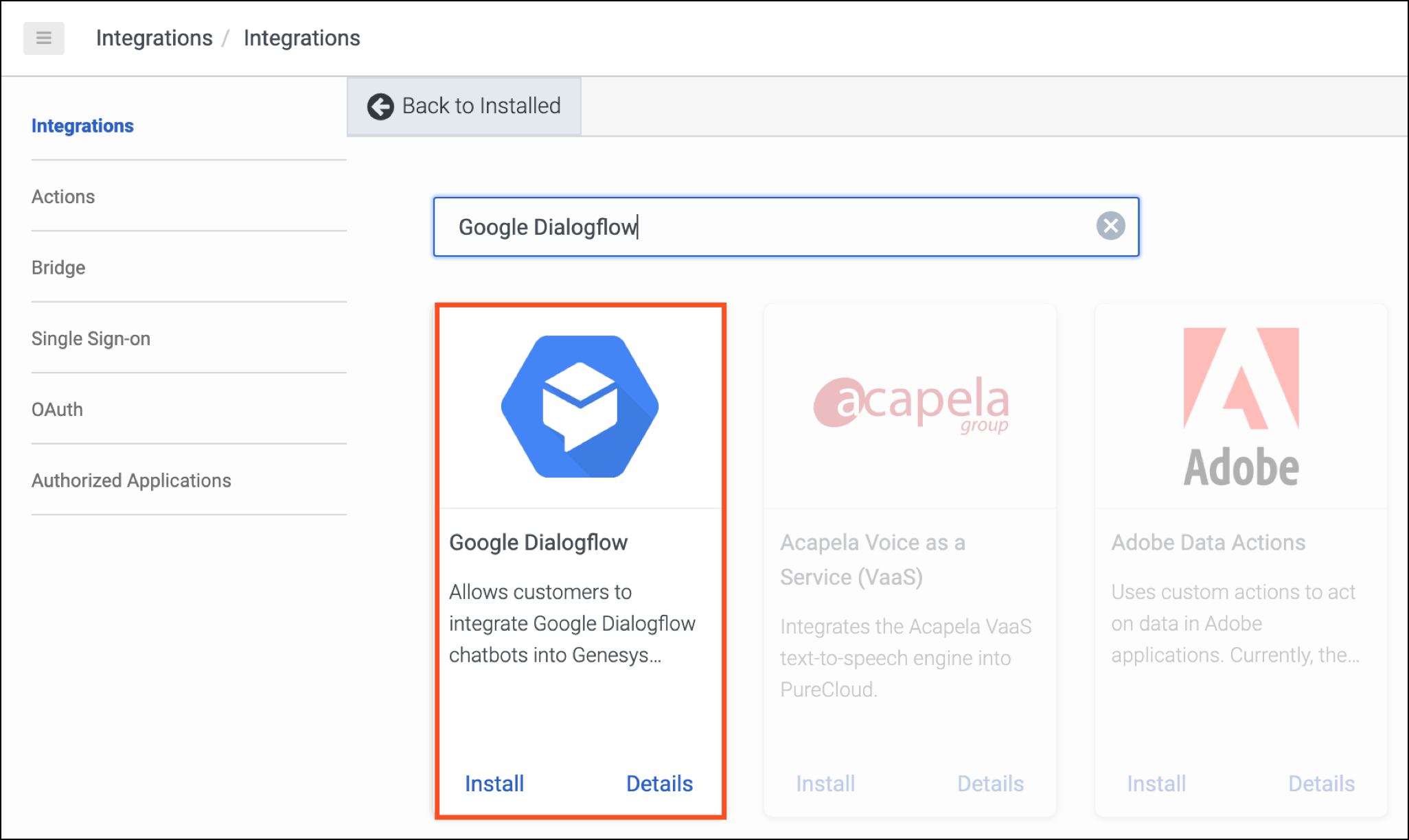View Details for Acapela VaaS

[990, 783]
